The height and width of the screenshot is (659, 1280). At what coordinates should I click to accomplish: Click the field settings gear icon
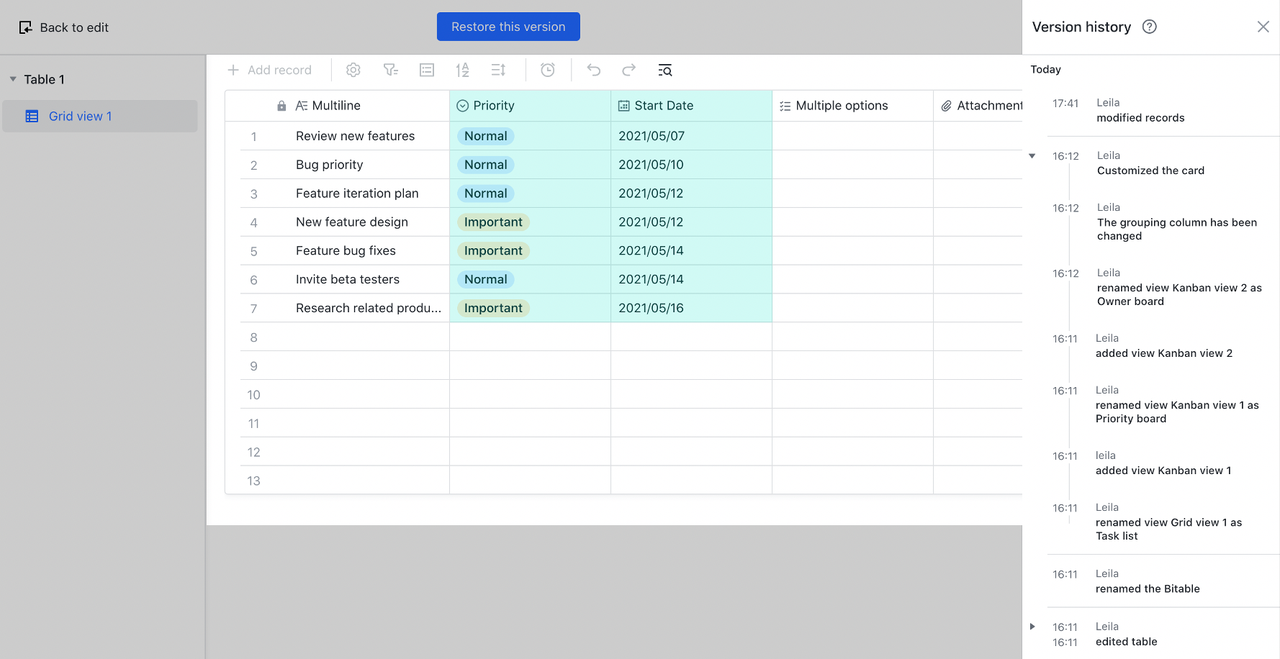pos(353,70)
